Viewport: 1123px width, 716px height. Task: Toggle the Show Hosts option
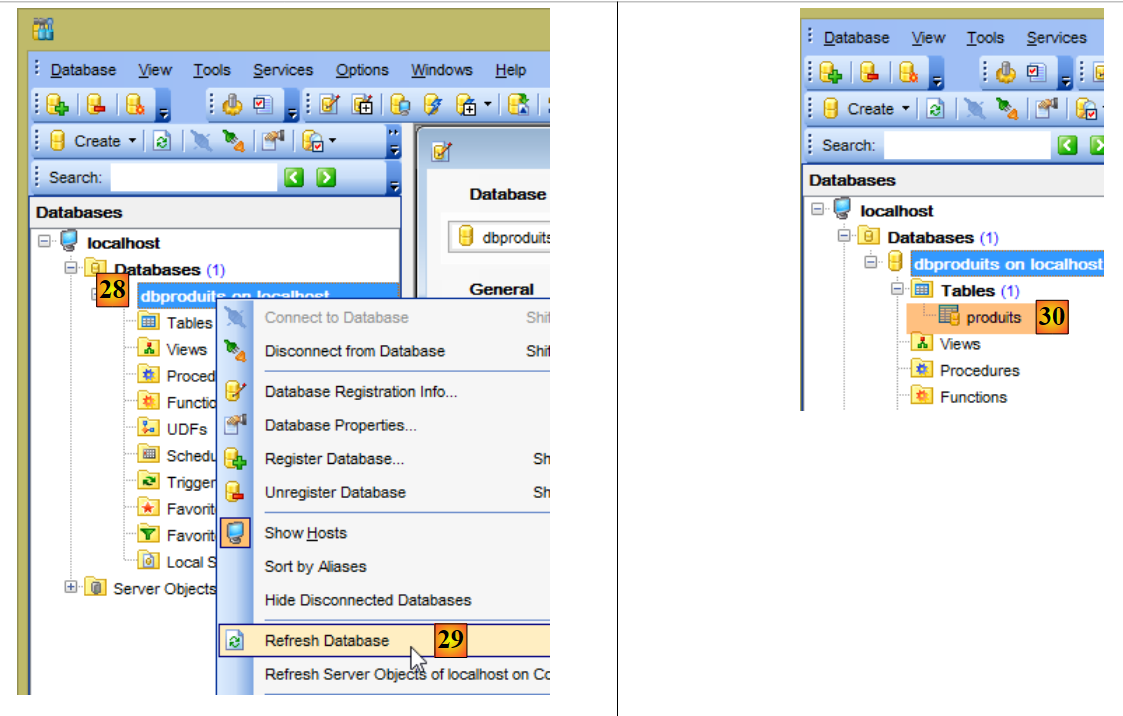coord(305,533)
